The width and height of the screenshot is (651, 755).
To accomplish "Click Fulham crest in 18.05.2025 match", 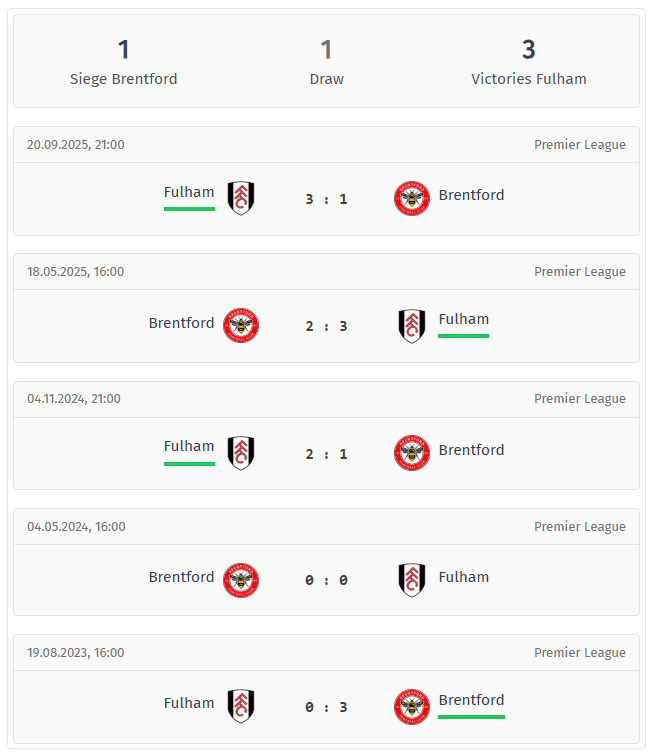I will coord(412,325).
